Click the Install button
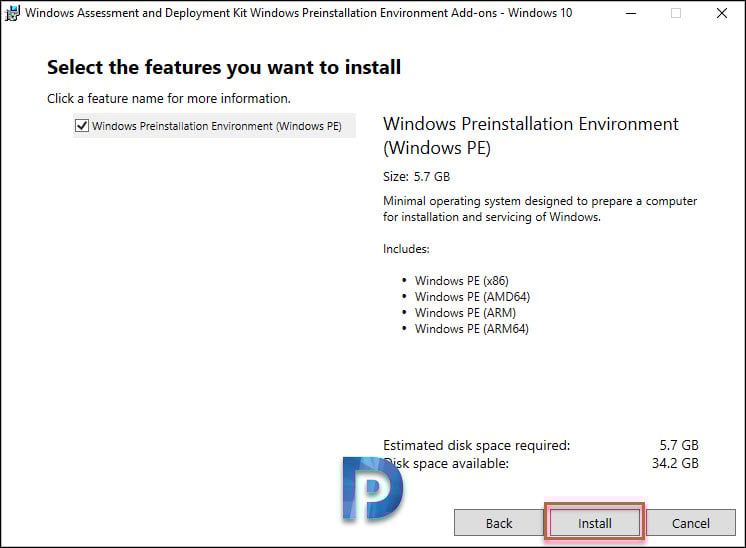The width and height of the screenshot is (746, 548). (595, 523)
